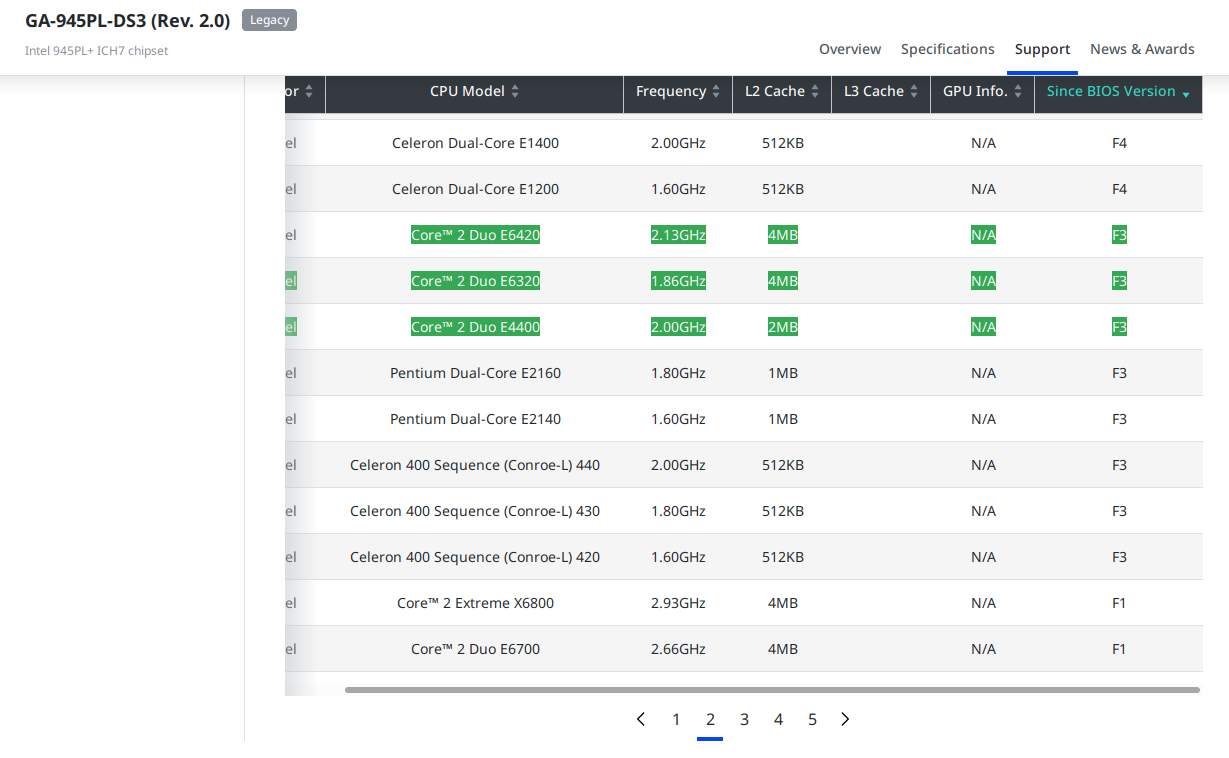Click the CPU Model column header
1229x758 pixels.
click(475, 91)
